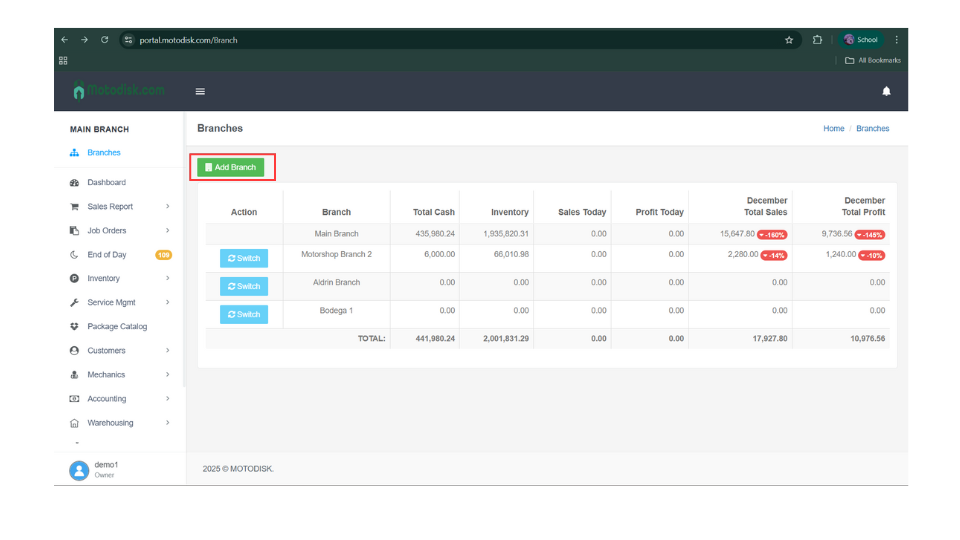Expand the Sales Report submenu
The width and height of the screenshot is (960, 540).
coord(167,207)
